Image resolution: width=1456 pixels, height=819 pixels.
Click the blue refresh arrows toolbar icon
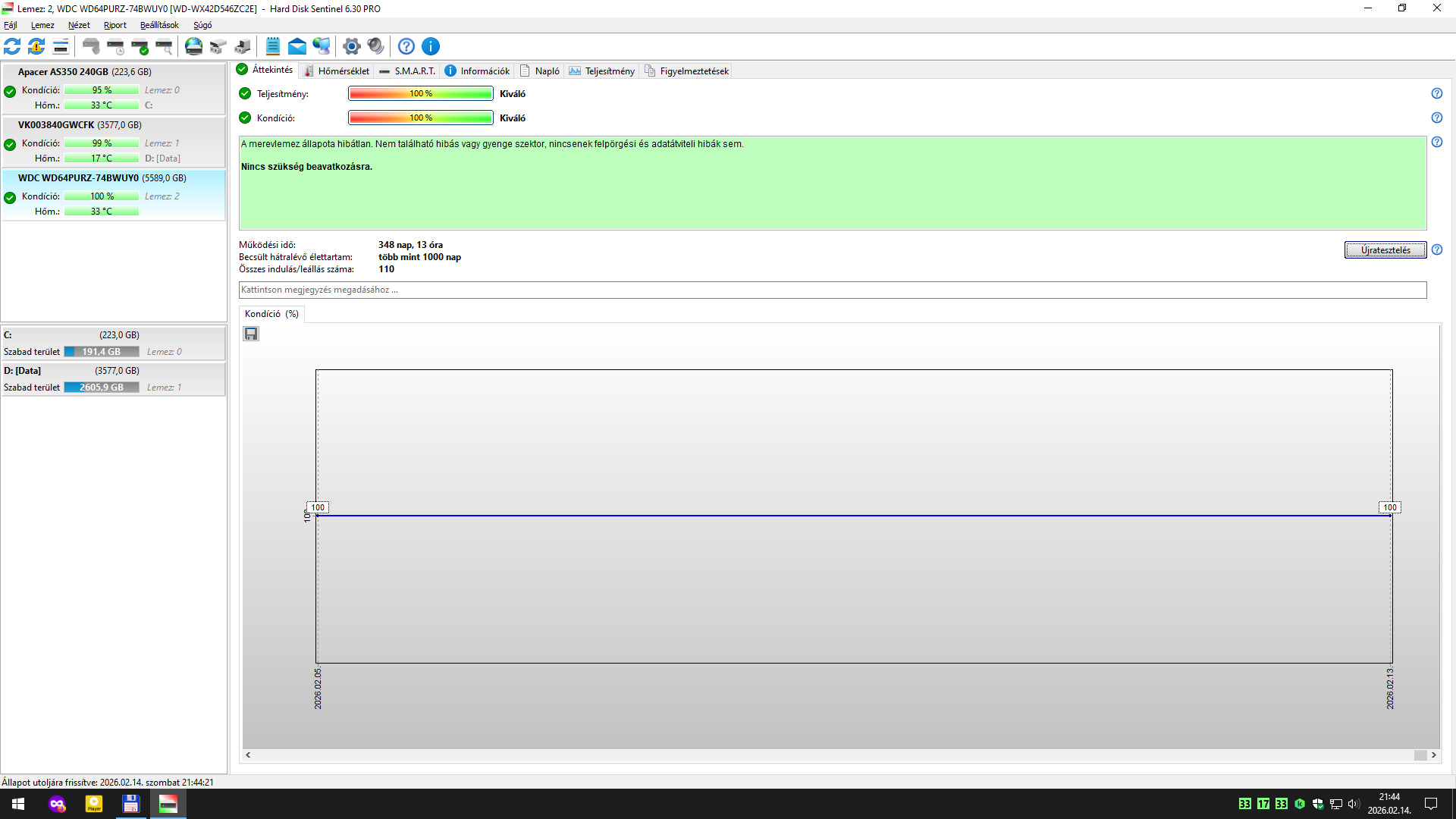coord(12,46)
